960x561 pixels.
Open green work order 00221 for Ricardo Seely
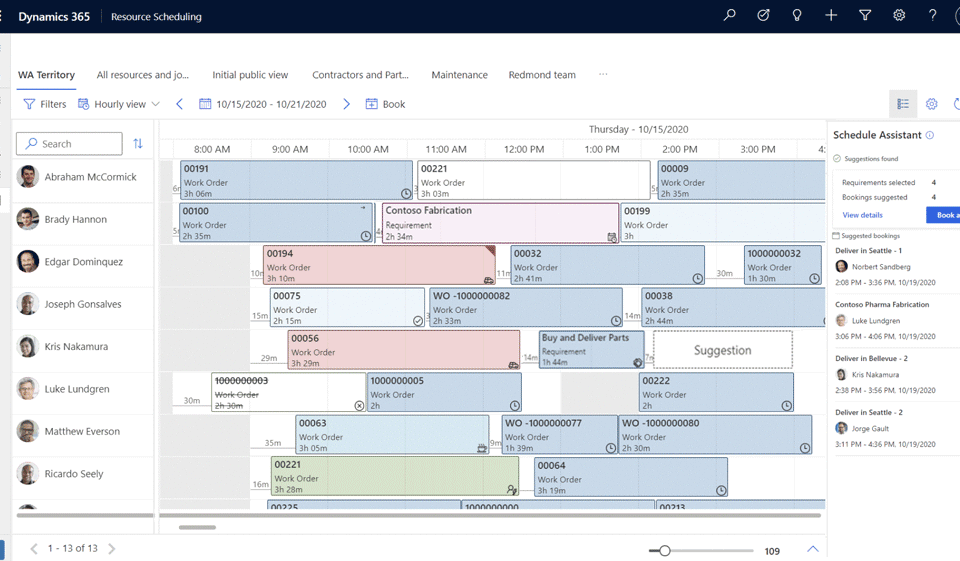pos(395,477)
